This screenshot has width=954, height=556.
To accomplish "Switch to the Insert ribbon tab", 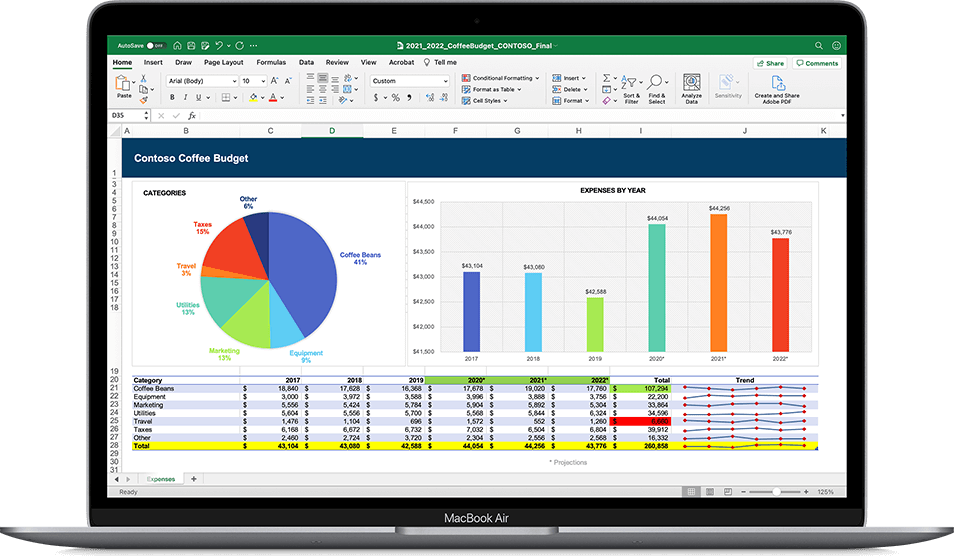I will pos(153,62).
